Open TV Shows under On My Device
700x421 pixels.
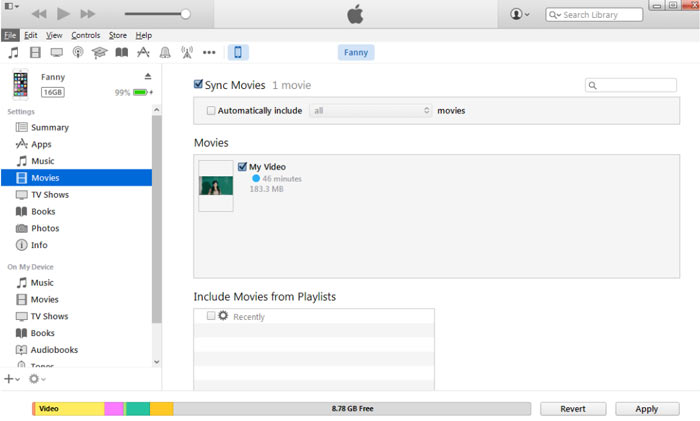tap(76, 316)
